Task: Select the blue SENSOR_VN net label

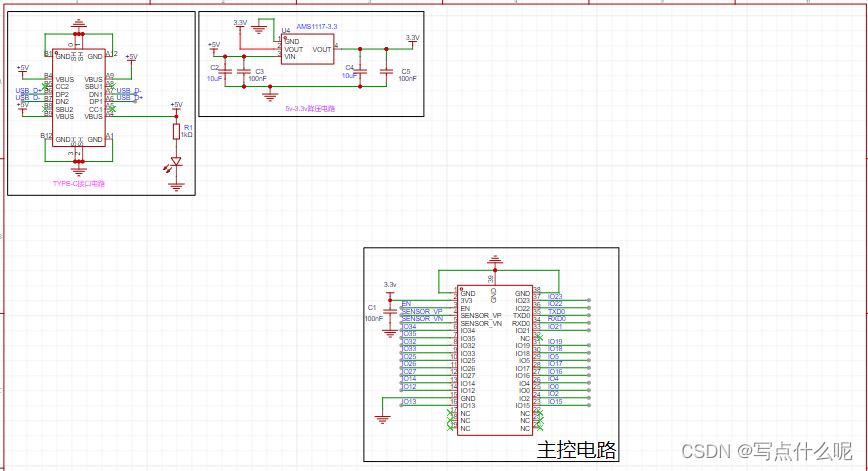Action: tap(422, 319)
